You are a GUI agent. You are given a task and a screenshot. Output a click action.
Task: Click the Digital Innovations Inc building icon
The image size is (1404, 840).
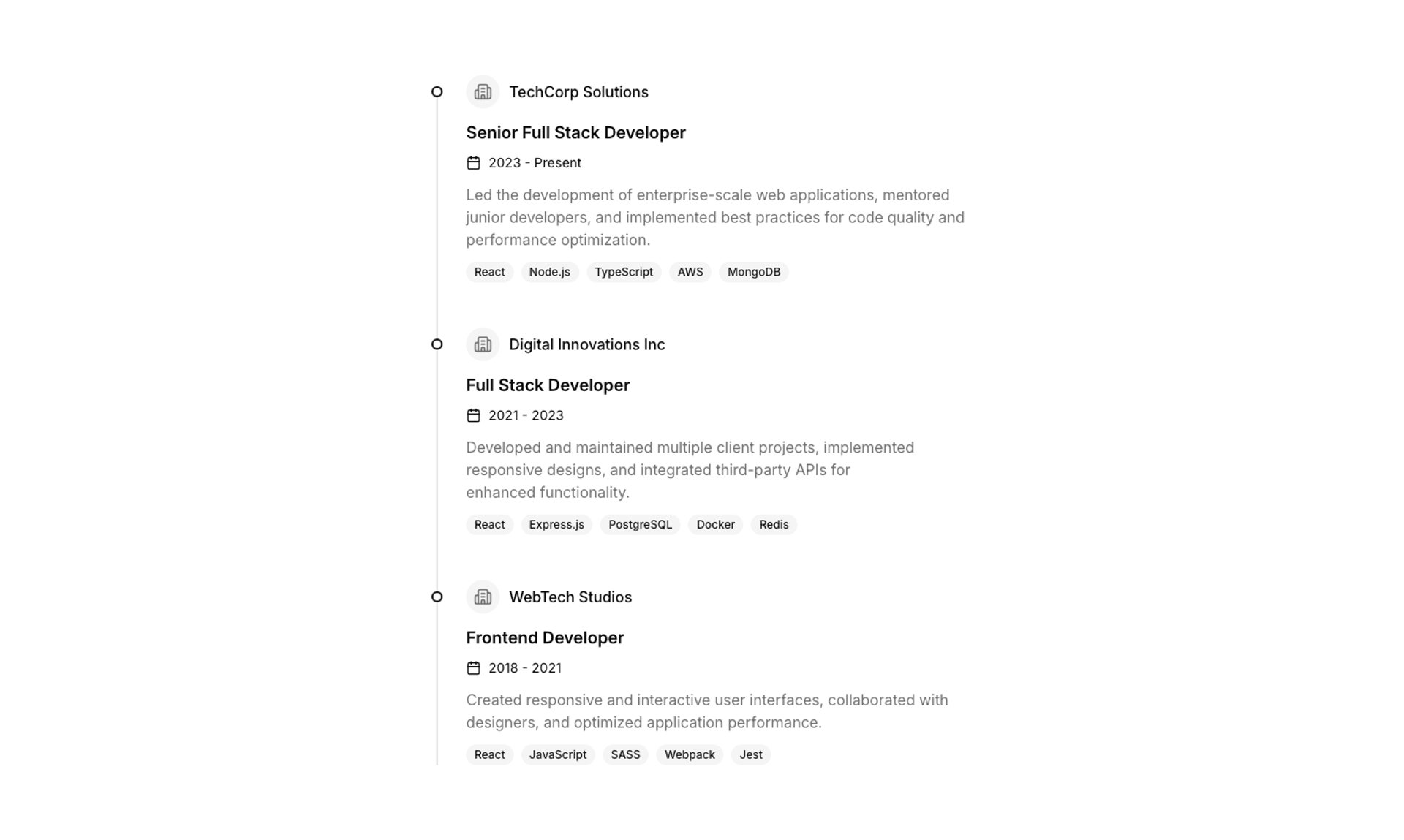(483, 344)
